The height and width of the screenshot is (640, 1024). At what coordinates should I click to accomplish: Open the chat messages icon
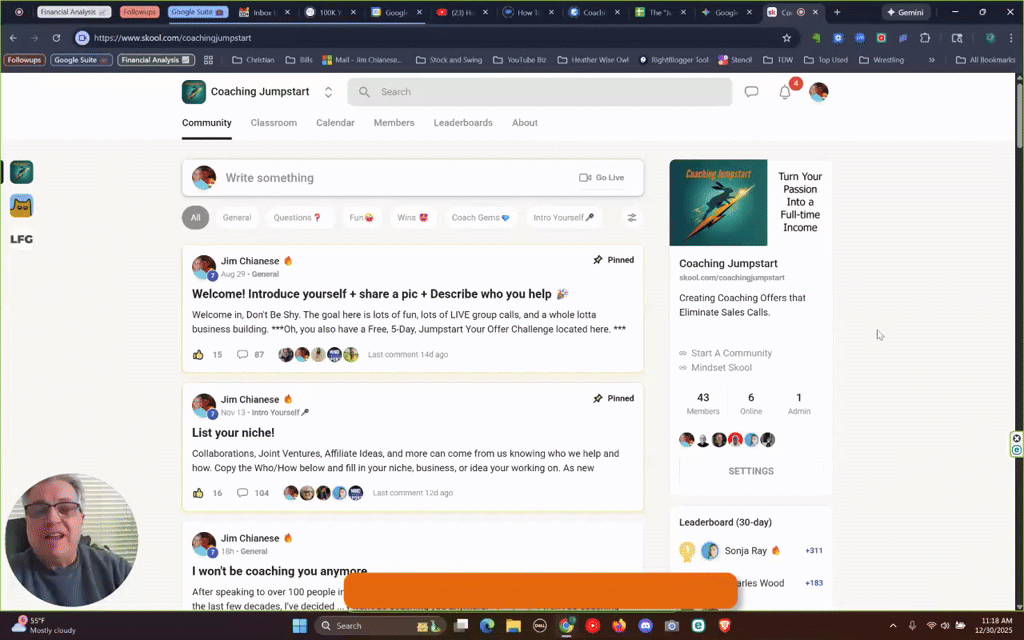(x=751, y=92)
